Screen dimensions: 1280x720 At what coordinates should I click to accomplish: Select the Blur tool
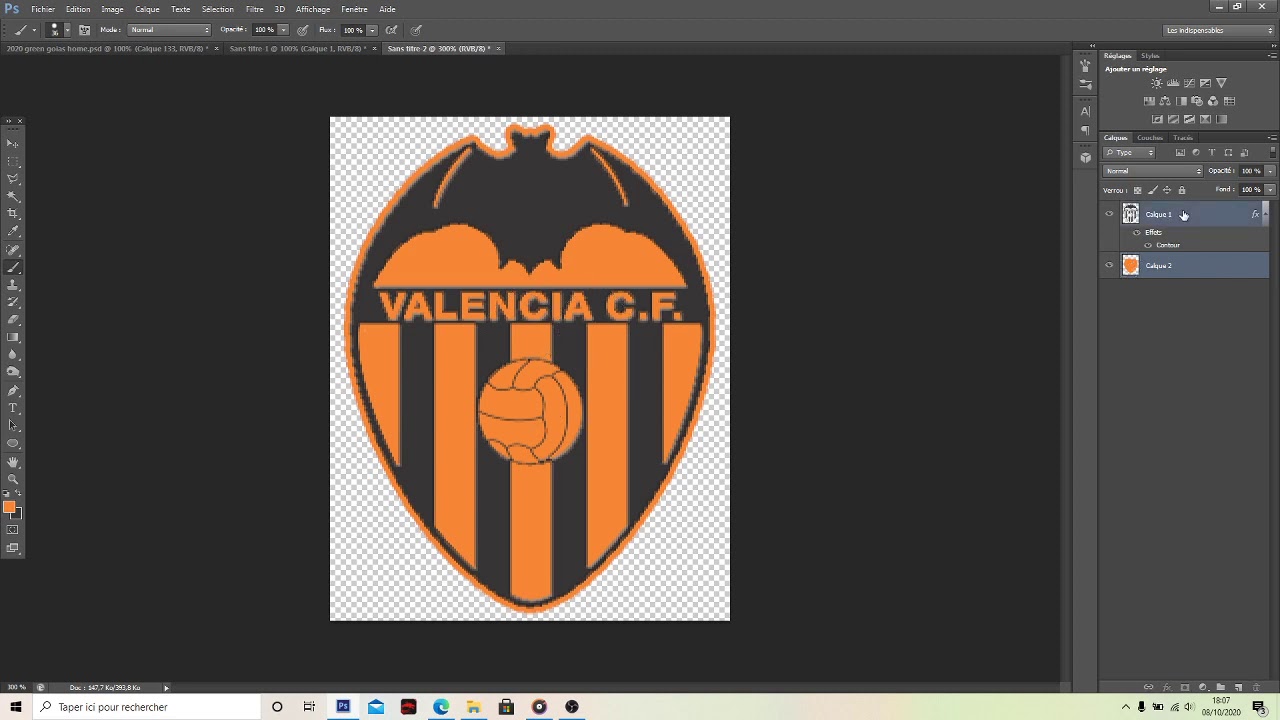[13, 355]
